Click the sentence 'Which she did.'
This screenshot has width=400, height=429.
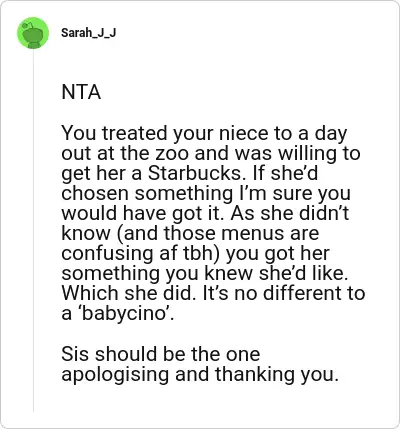[128, 293]
